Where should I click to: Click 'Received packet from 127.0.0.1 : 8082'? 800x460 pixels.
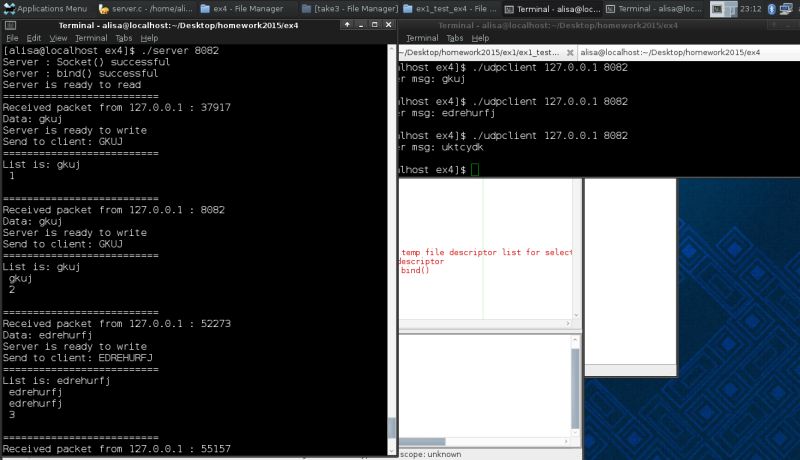point(113,210)
